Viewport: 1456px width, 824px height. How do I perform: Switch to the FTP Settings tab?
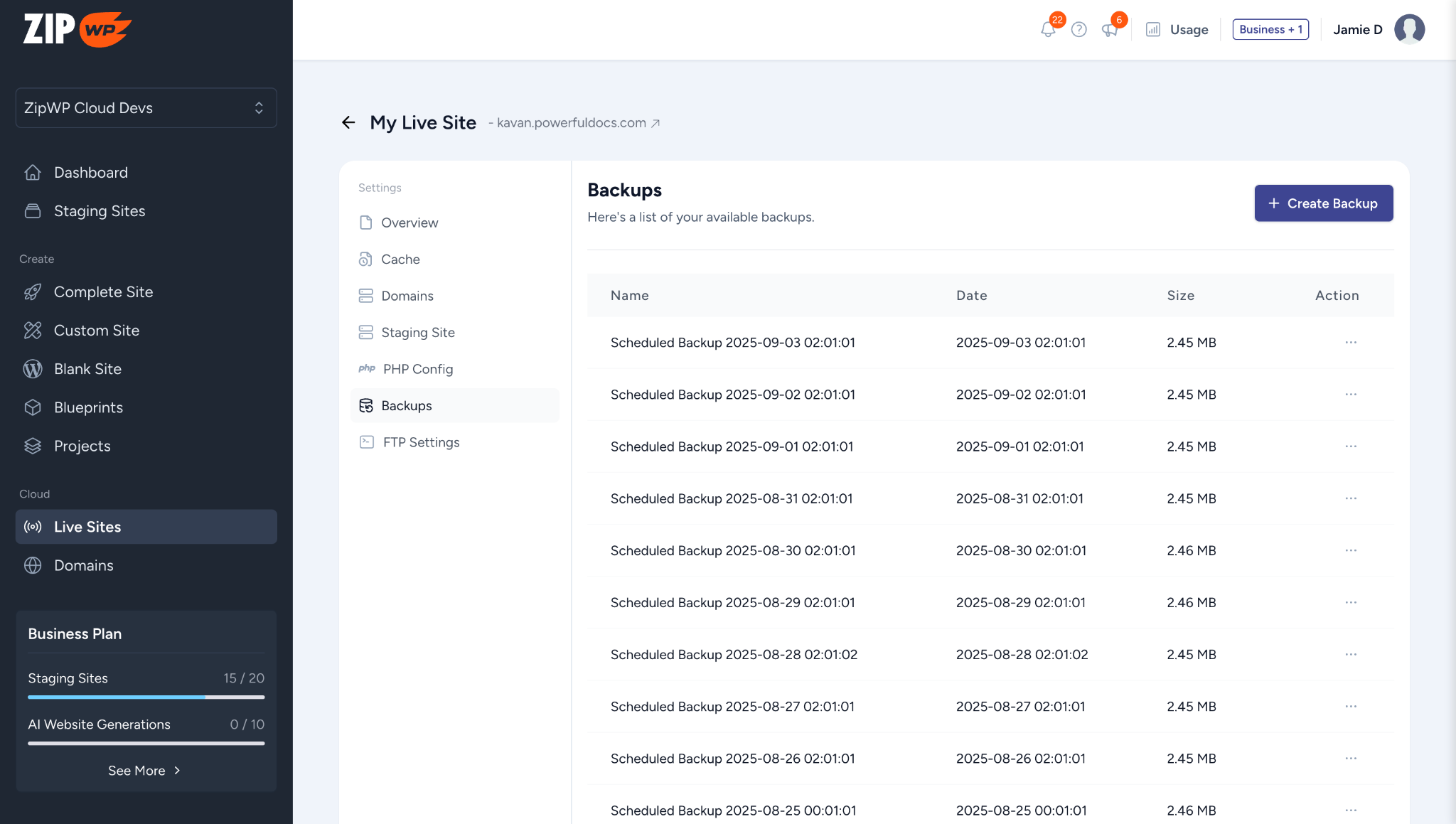tap(421, 442)
